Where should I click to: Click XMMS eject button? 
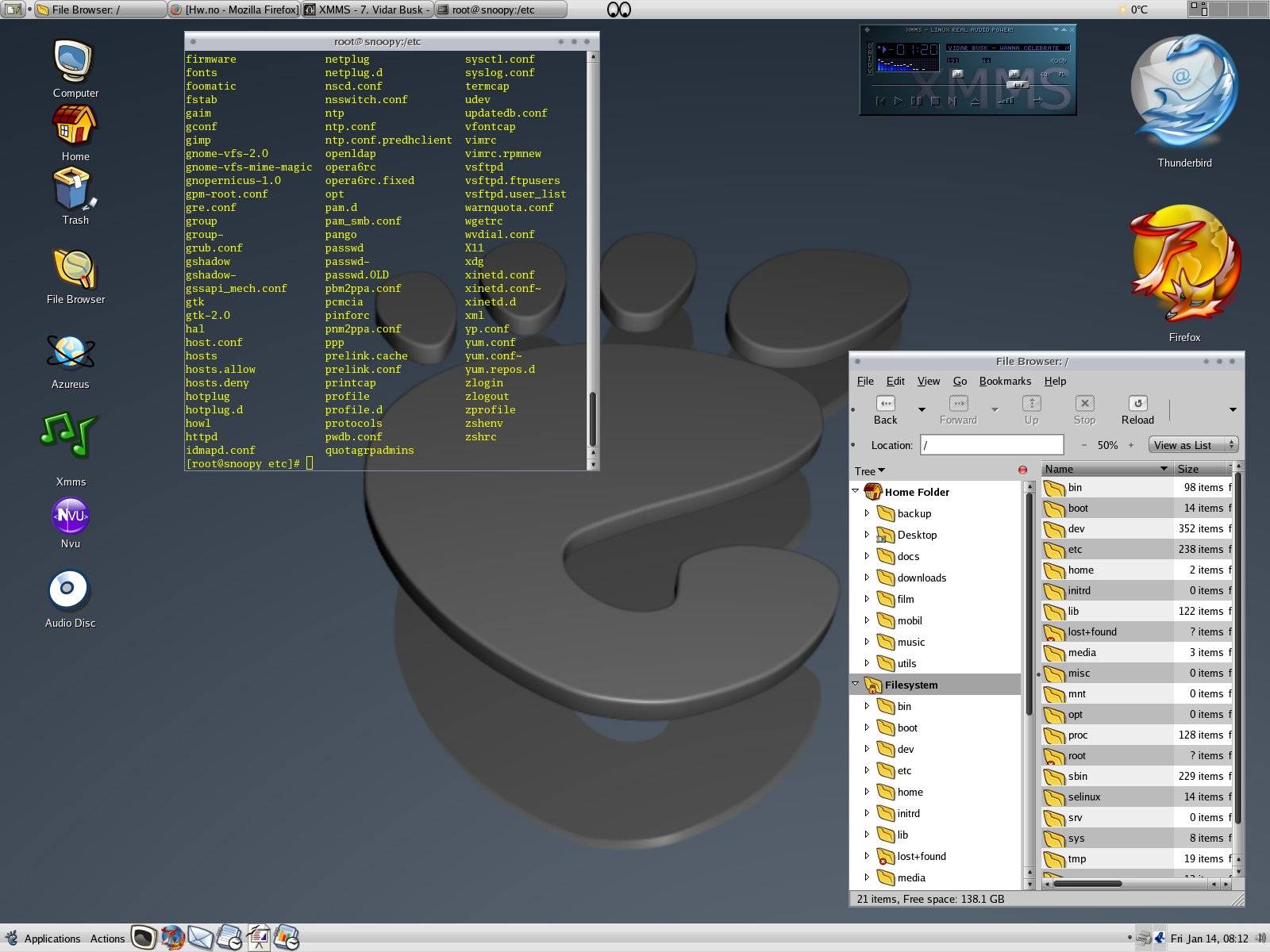pyautogui.click(x=975, y=101)
